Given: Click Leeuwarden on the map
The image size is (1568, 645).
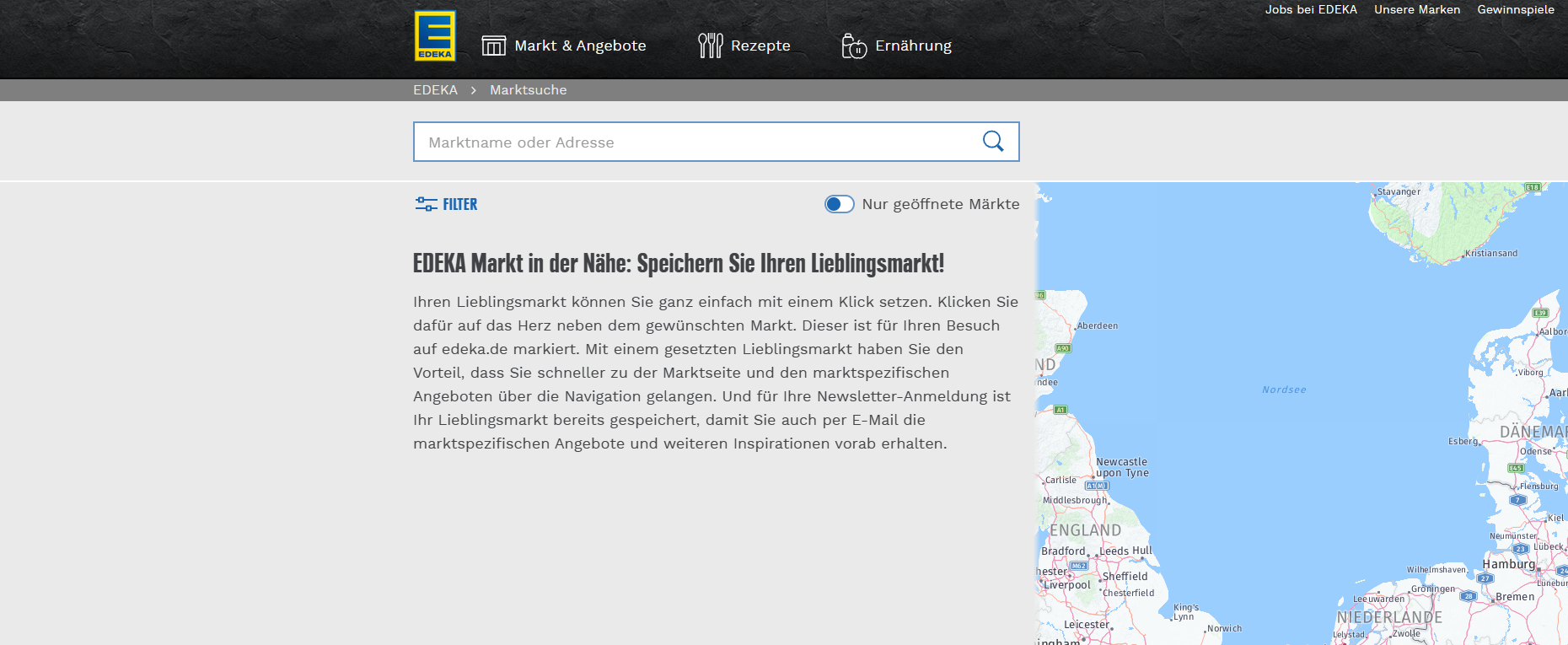Looking at the screenshot, I should tap(1379, 599).
